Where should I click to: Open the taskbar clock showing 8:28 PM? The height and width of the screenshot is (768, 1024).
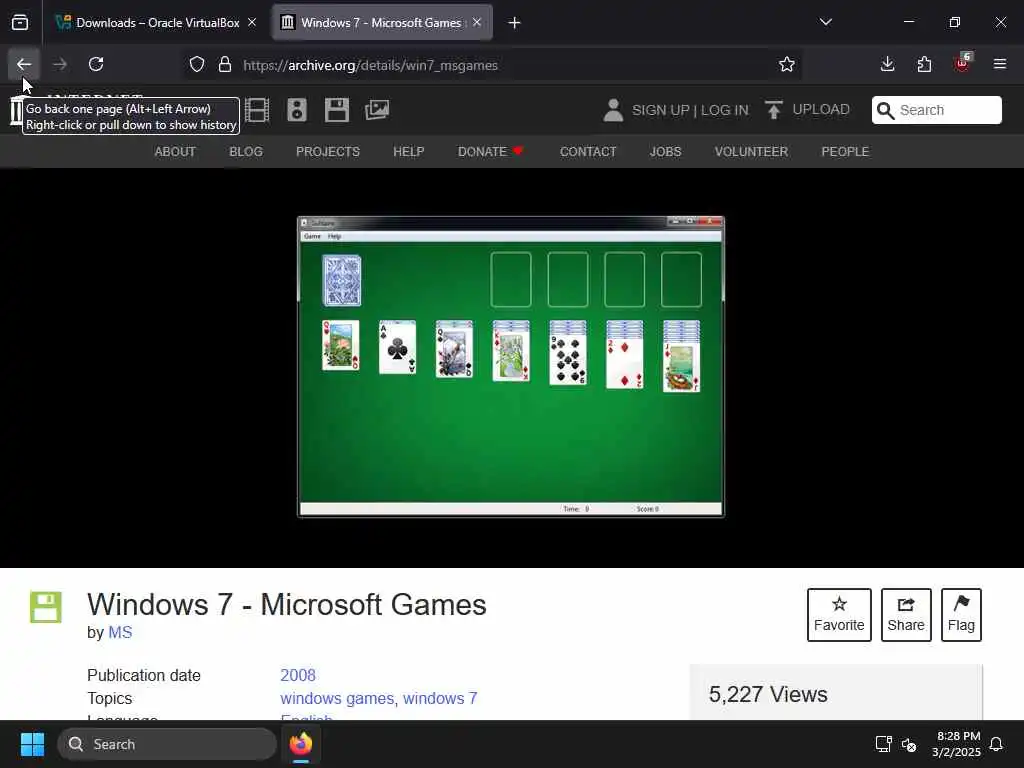coord(956,744)
